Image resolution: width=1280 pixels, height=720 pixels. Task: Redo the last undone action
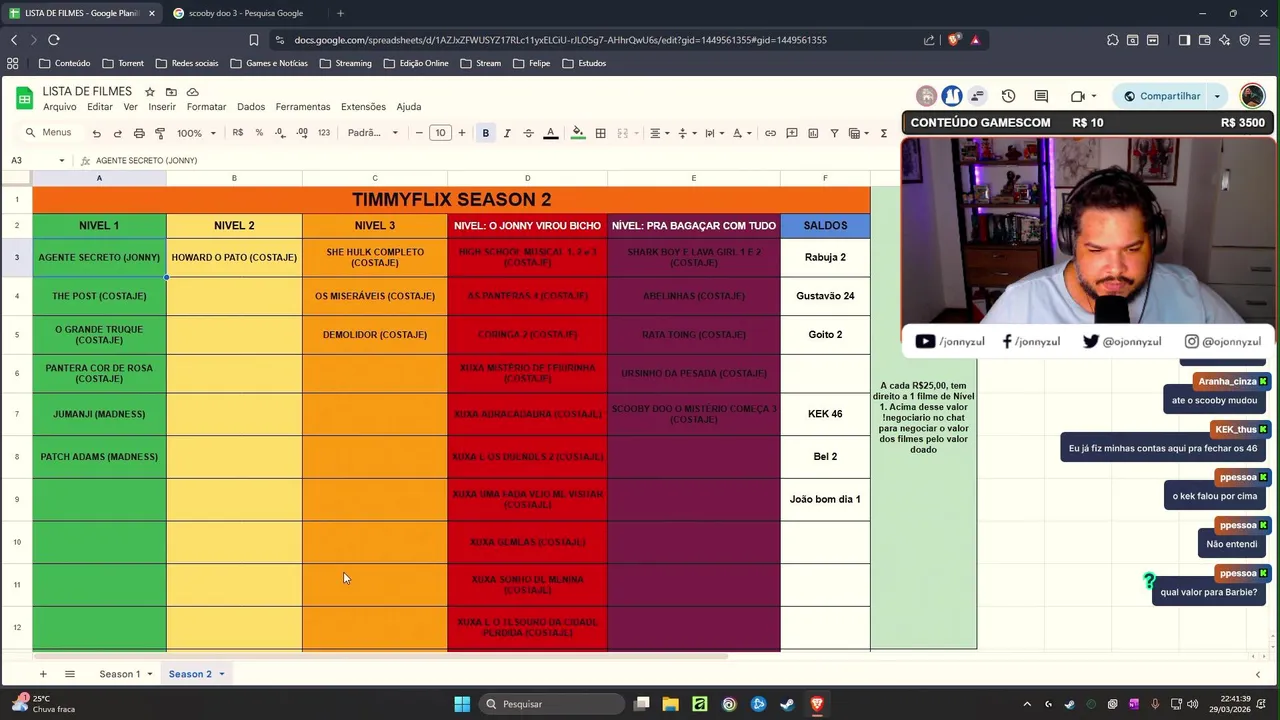click(x=117, y=133)
